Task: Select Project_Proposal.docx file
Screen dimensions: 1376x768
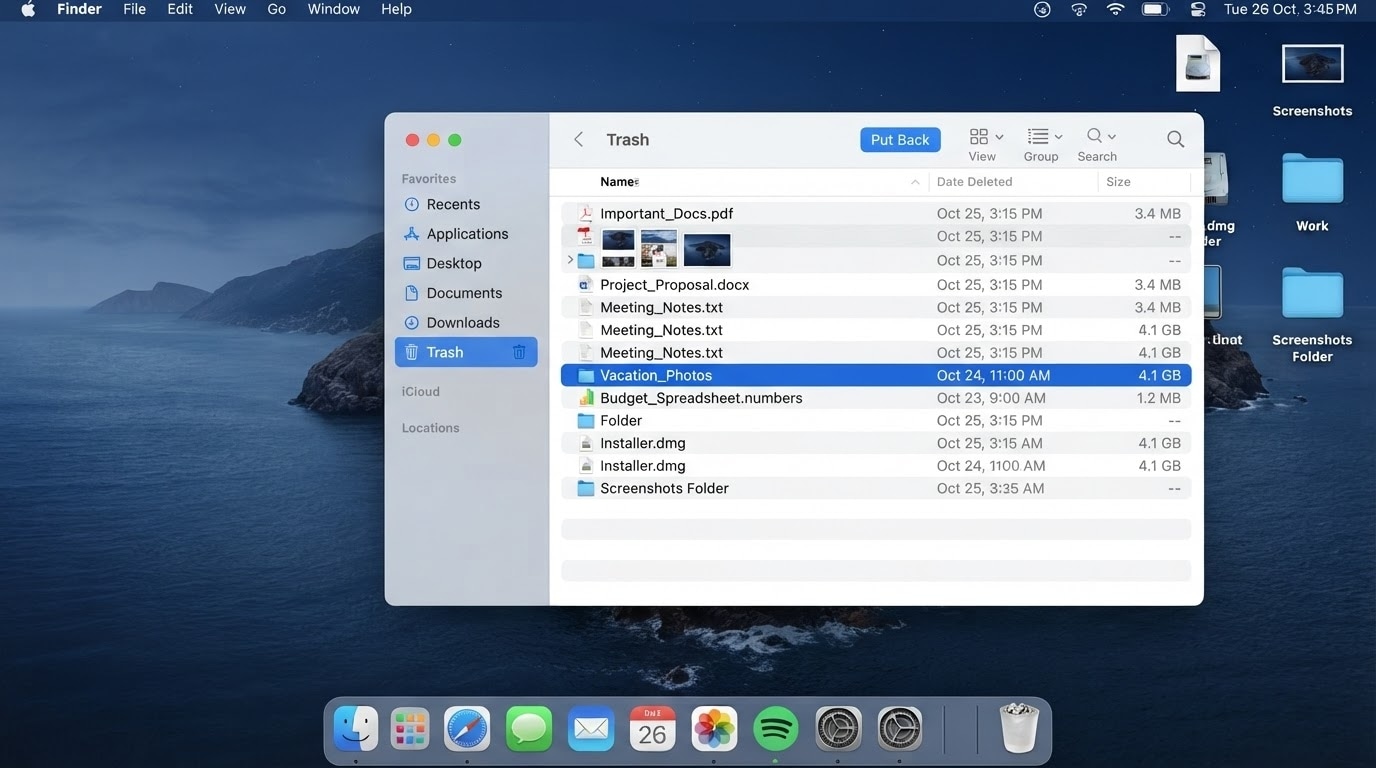Action: point(876,285)
